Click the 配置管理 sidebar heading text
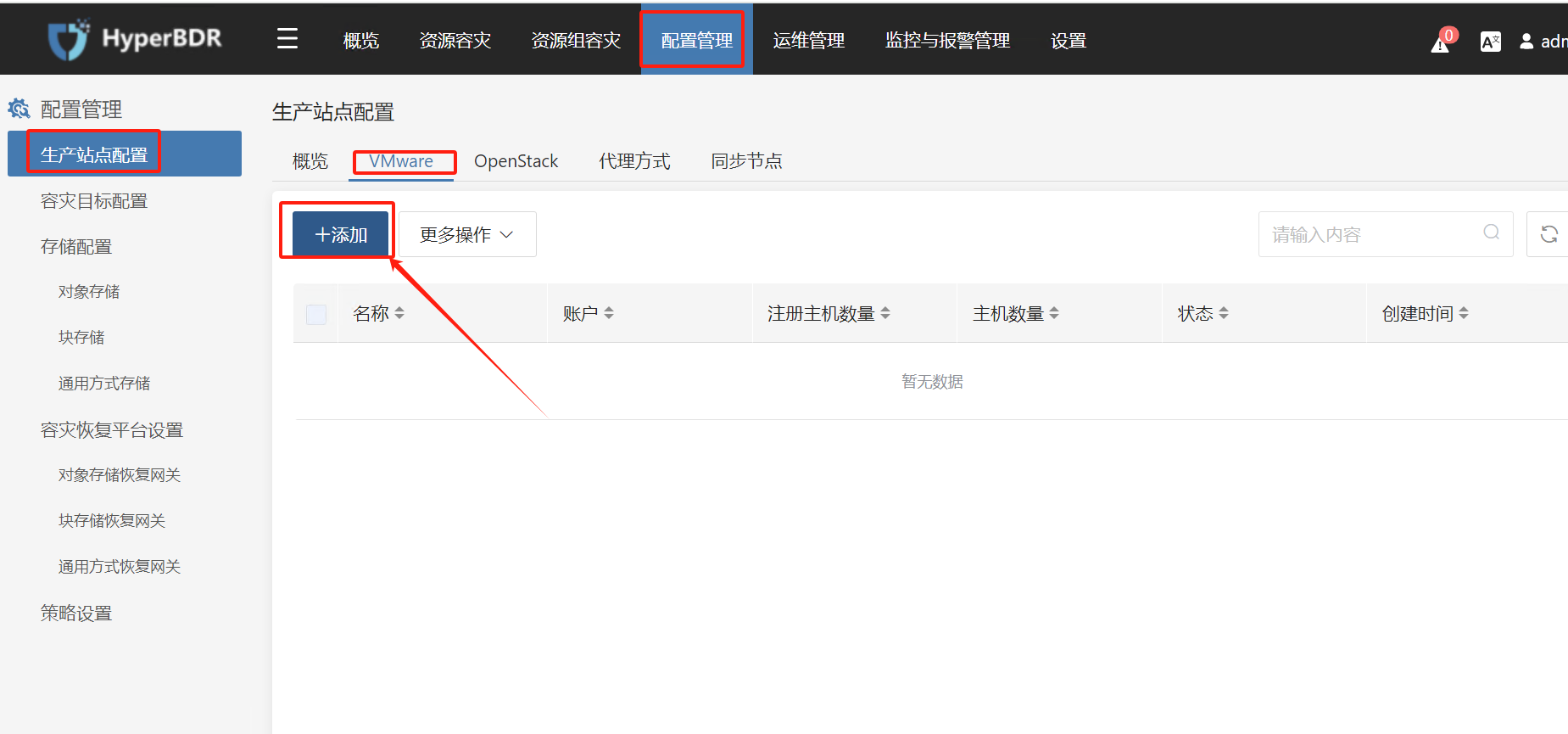Screen dimensions: 1568x734 [x=81, y=109]
